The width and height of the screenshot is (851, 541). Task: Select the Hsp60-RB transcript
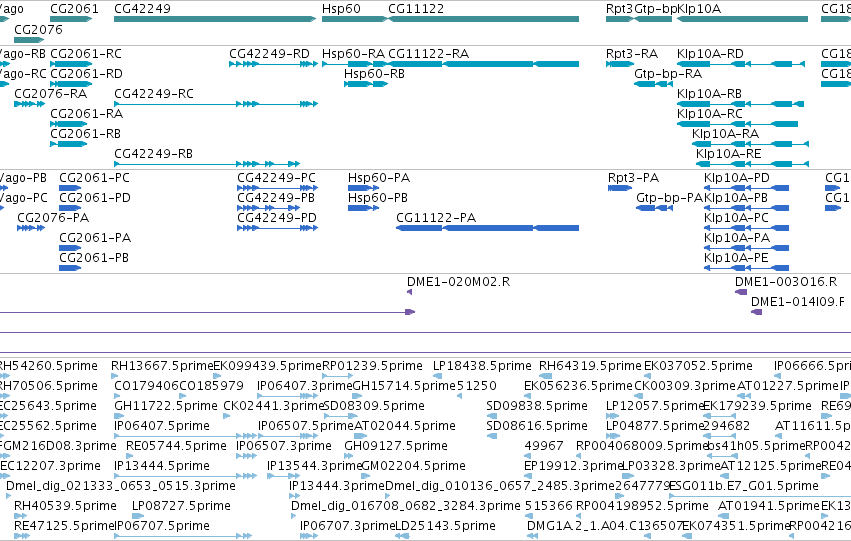pos(366,84)
